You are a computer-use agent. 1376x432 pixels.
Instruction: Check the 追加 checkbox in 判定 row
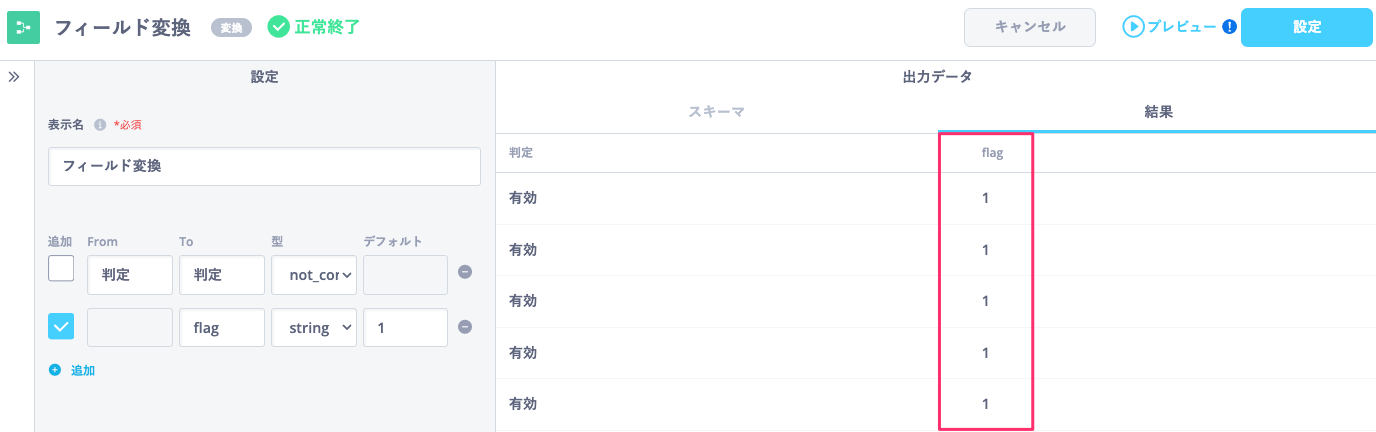click(x=61, y=269)
